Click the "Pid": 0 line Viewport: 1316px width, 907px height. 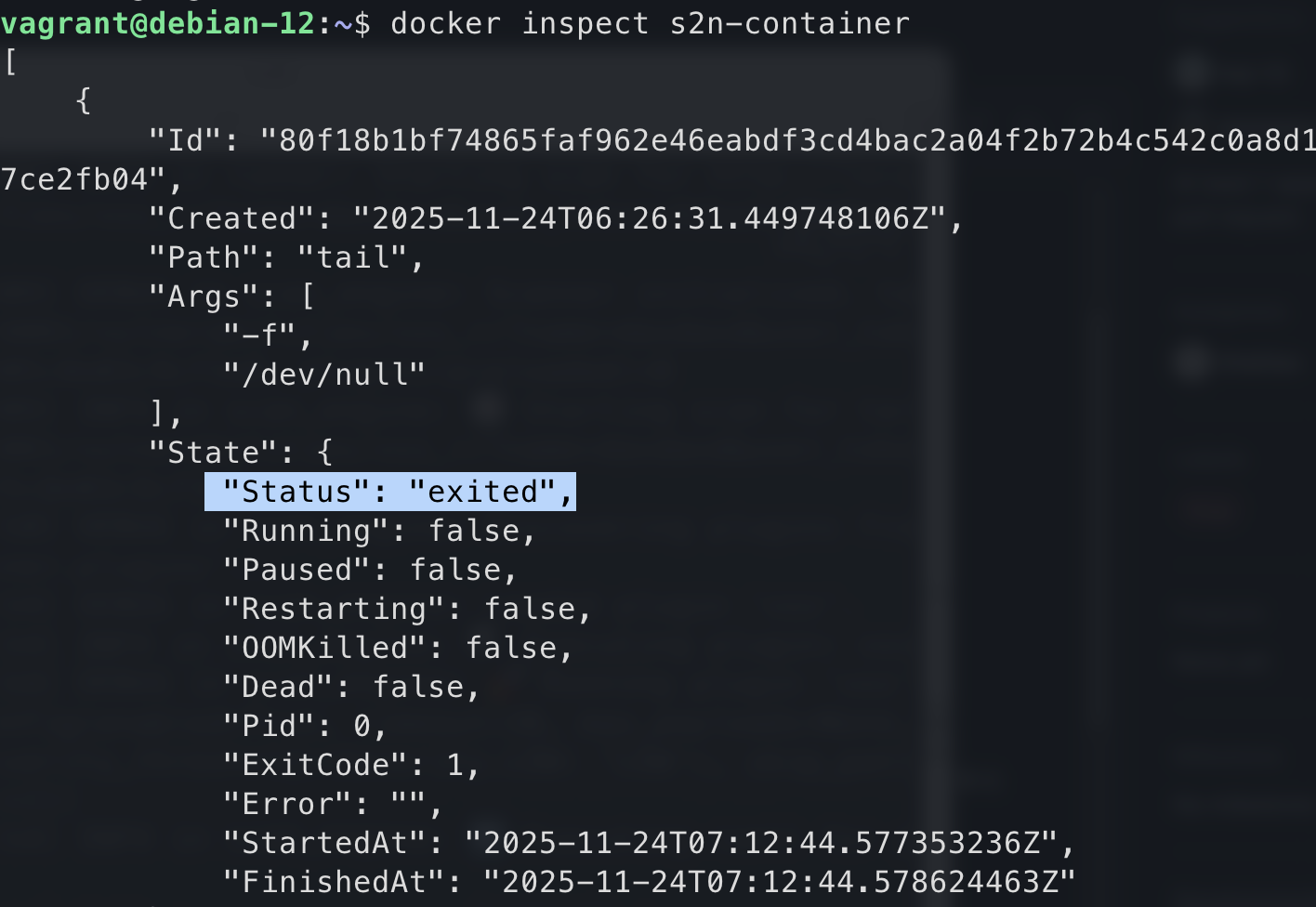click(x=305, y=726)
